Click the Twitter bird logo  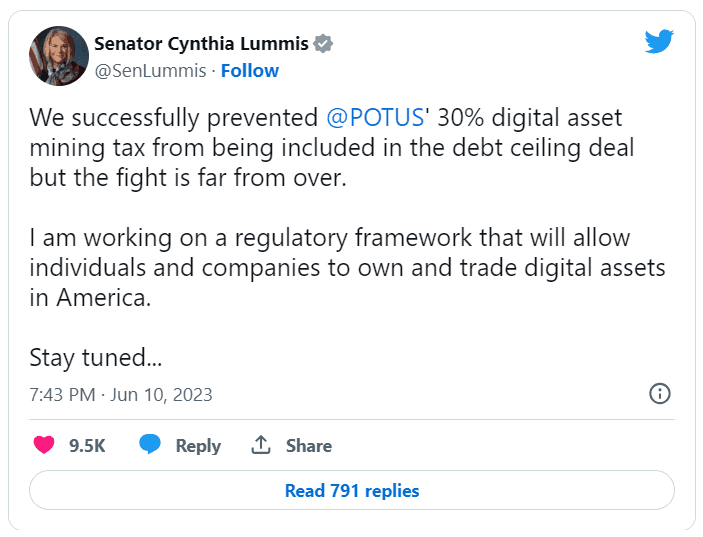coord(659,41)
